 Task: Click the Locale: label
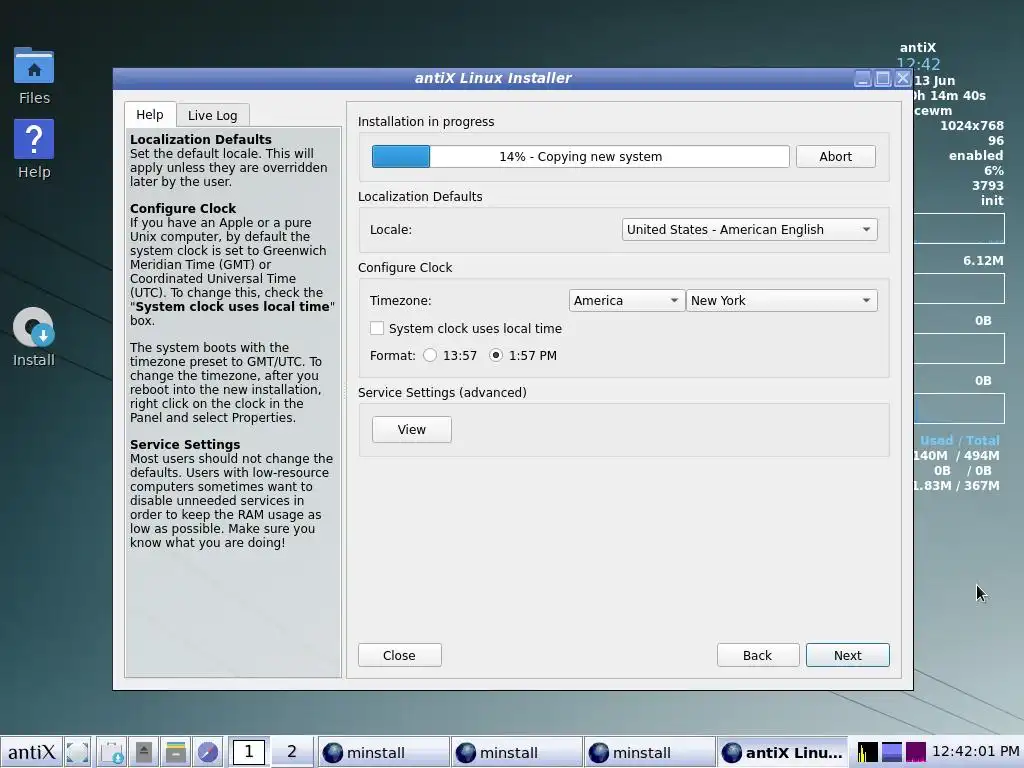click(x=391, y=230)
